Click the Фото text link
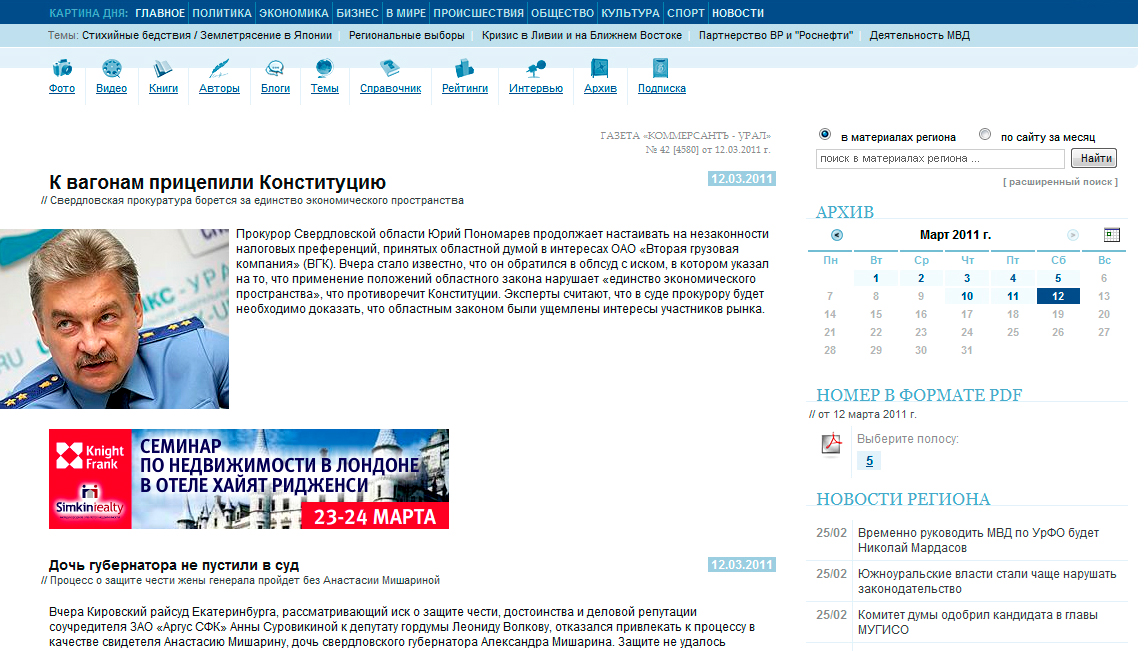The width and height of the screenshot is (1144, 651). [x=62, y=88]
